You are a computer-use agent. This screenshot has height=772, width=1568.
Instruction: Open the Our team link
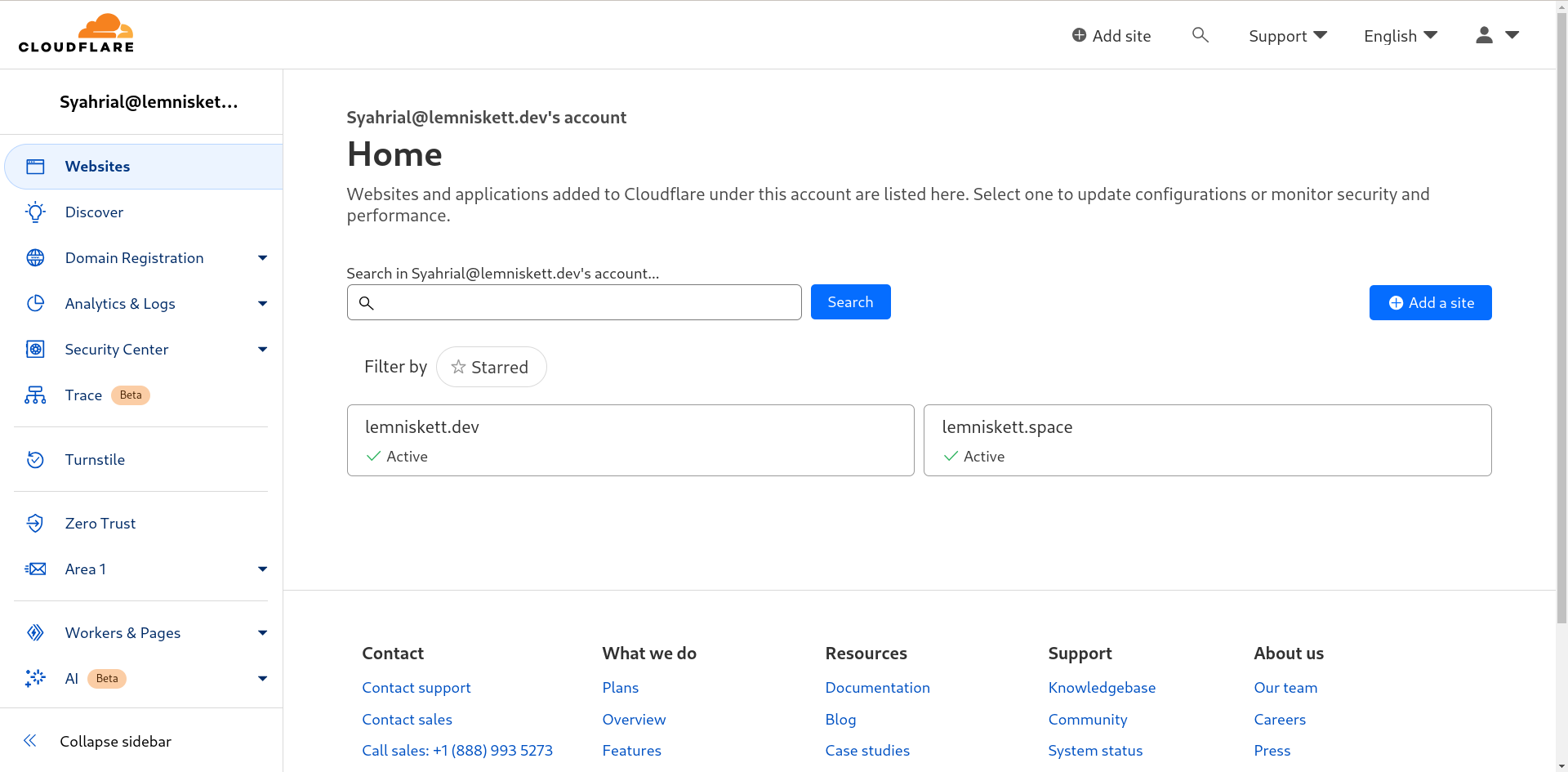pyautogui.click(x=1285, y=688)
